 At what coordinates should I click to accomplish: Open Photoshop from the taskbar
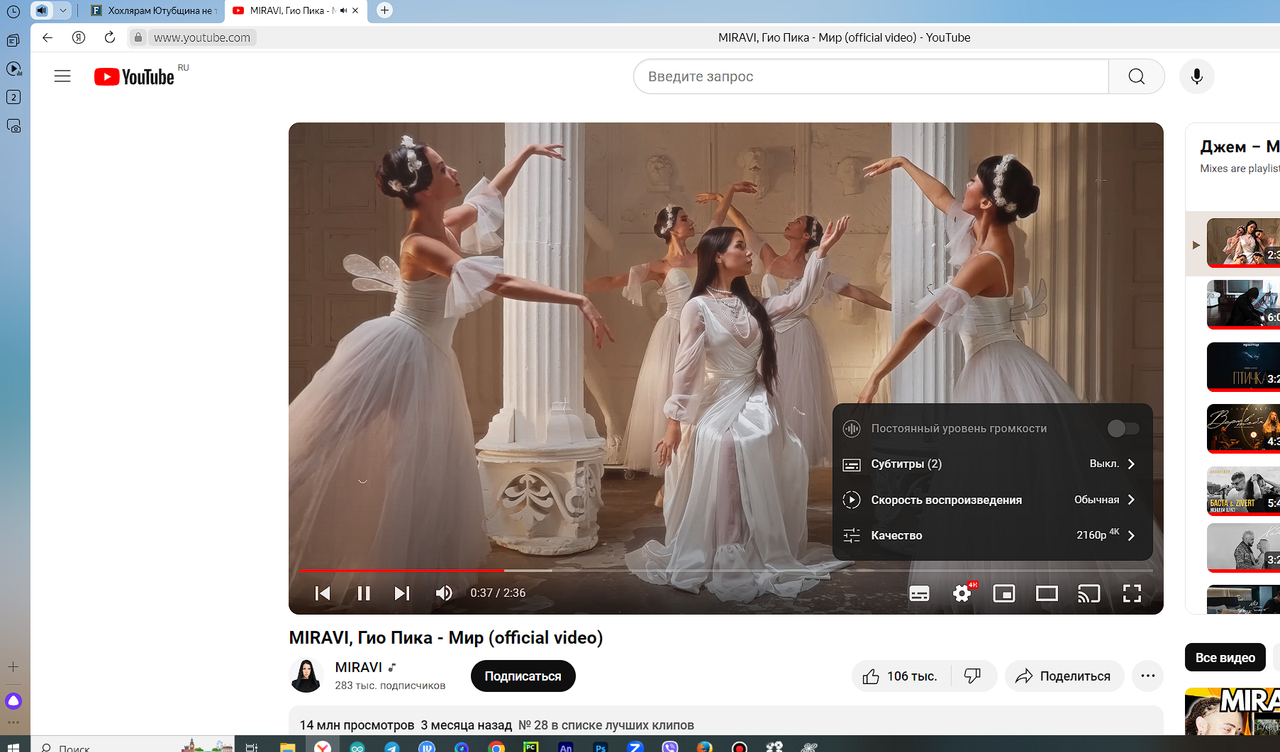[x=600, y=746]
